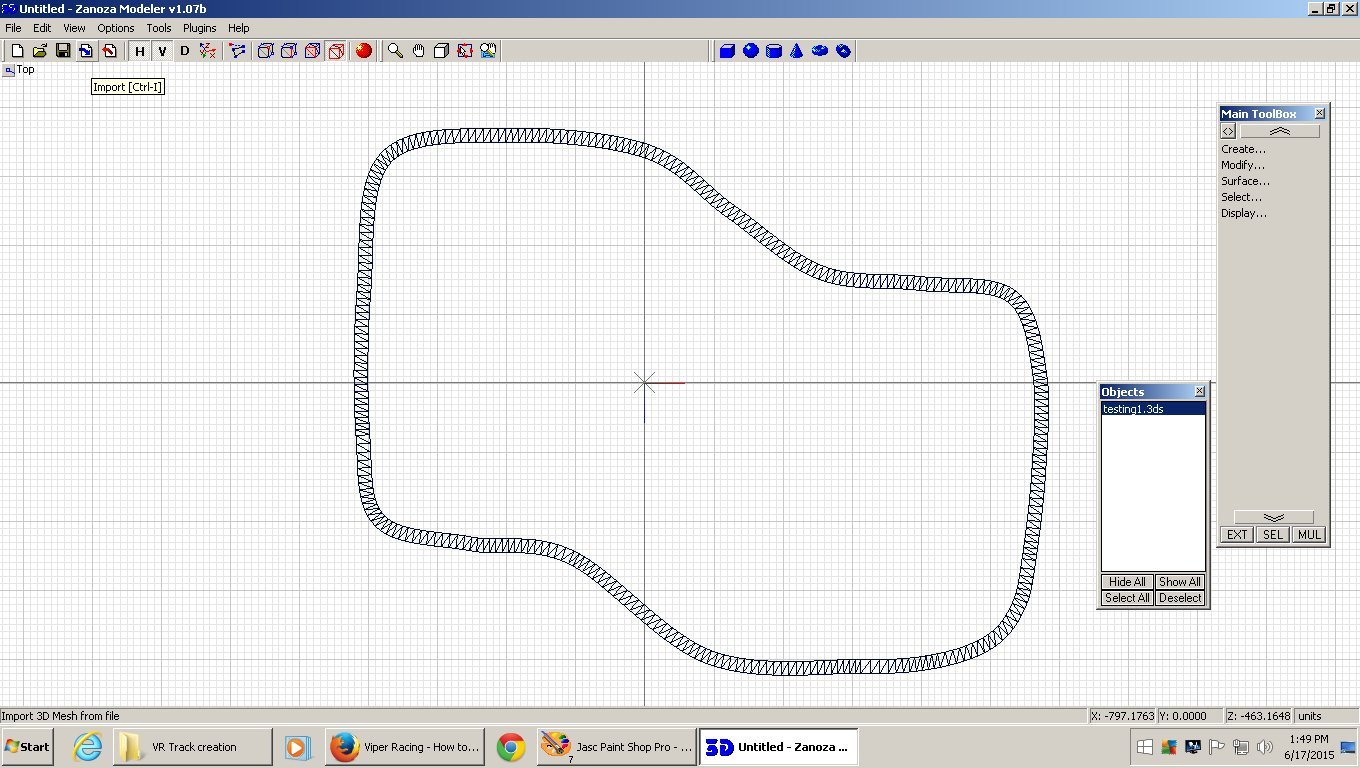Expand the Modify... section in Main ToolBox
Screen dimensions: 1360x768
1243,165
